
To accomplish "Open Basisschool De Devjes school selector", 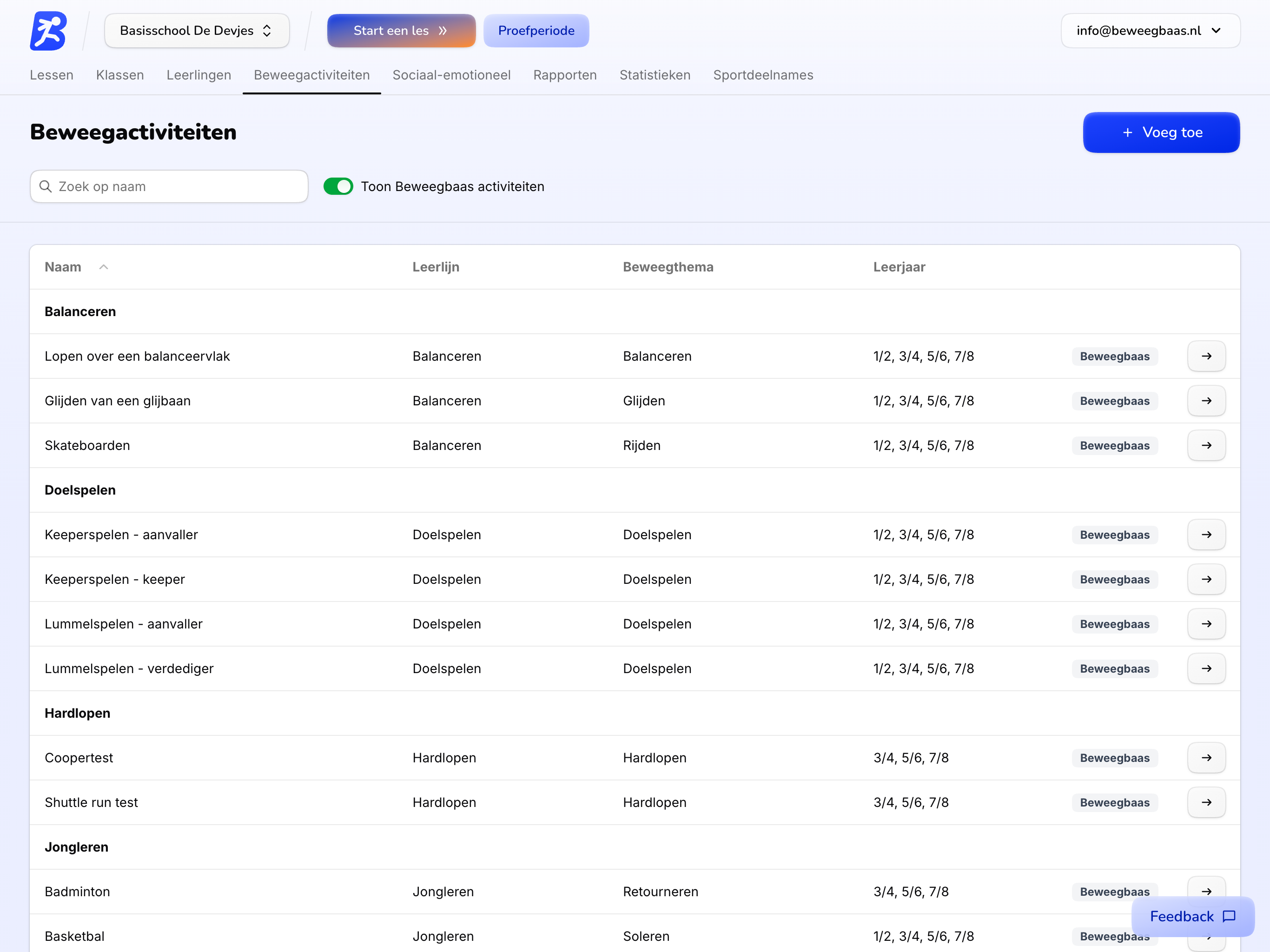I will point(196,31).
